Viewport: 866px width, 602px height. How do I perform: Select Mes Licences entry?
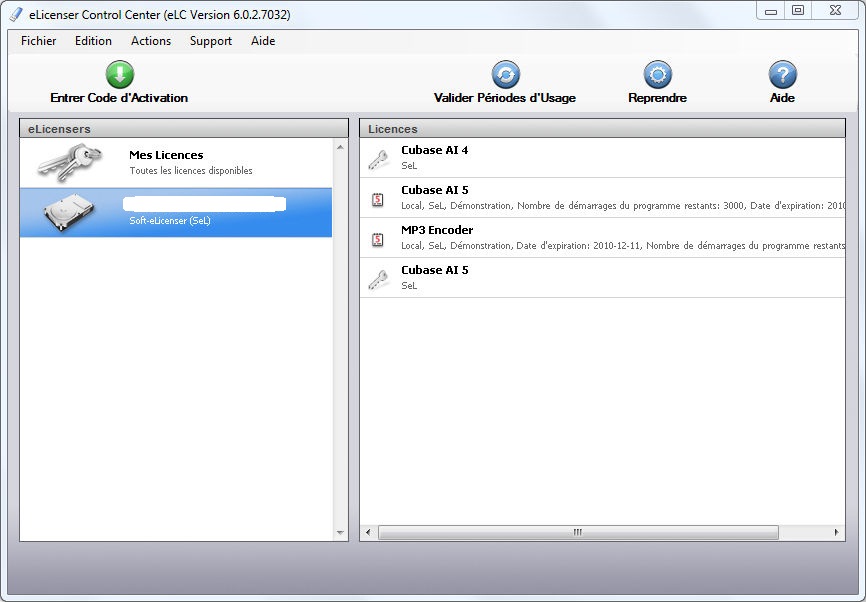pyautogui.click(x=176, y=162)
